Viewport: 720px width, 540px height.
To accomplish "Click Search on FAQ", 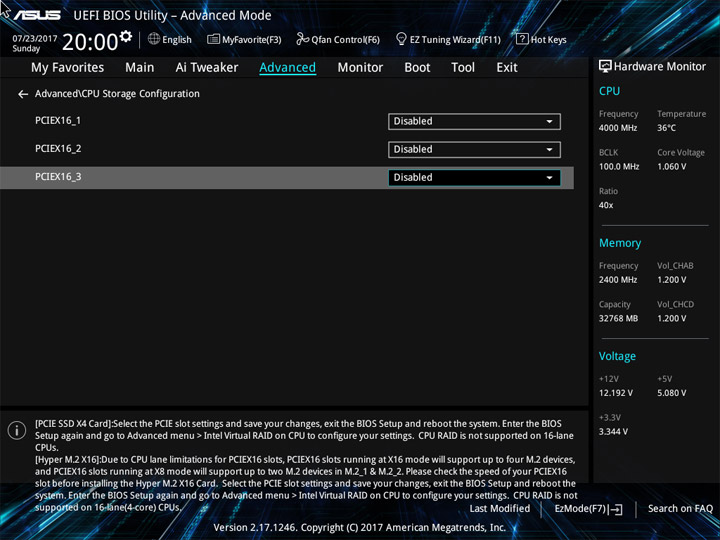I will click(x=680, y=508).
